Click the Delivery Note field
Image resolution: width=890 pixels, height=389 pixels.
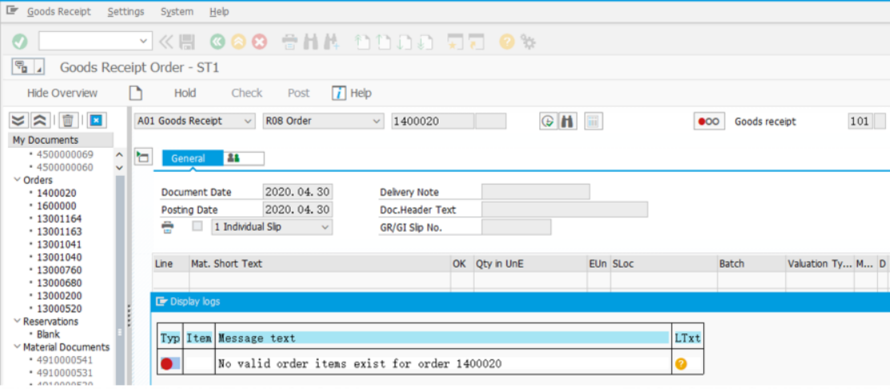535,192
